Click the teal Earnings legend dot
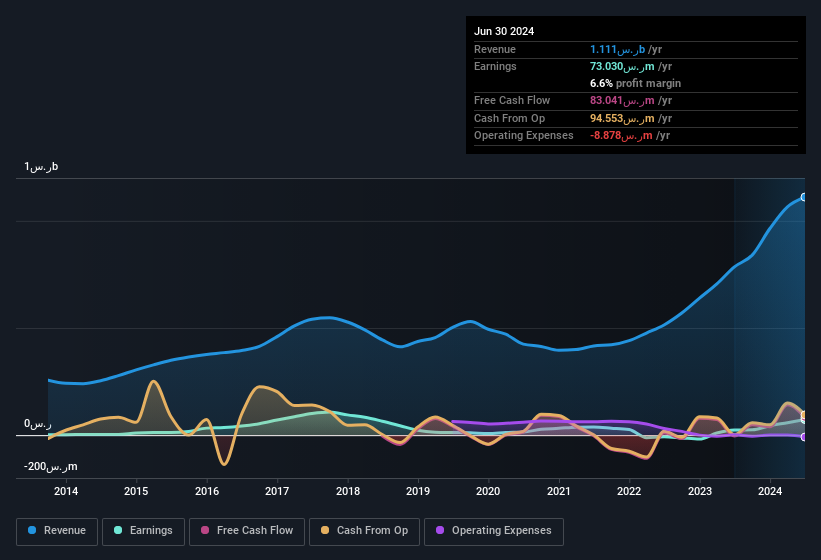Image resolution: width=821 pixels, height=560 pixels. (x=119, y=531)
